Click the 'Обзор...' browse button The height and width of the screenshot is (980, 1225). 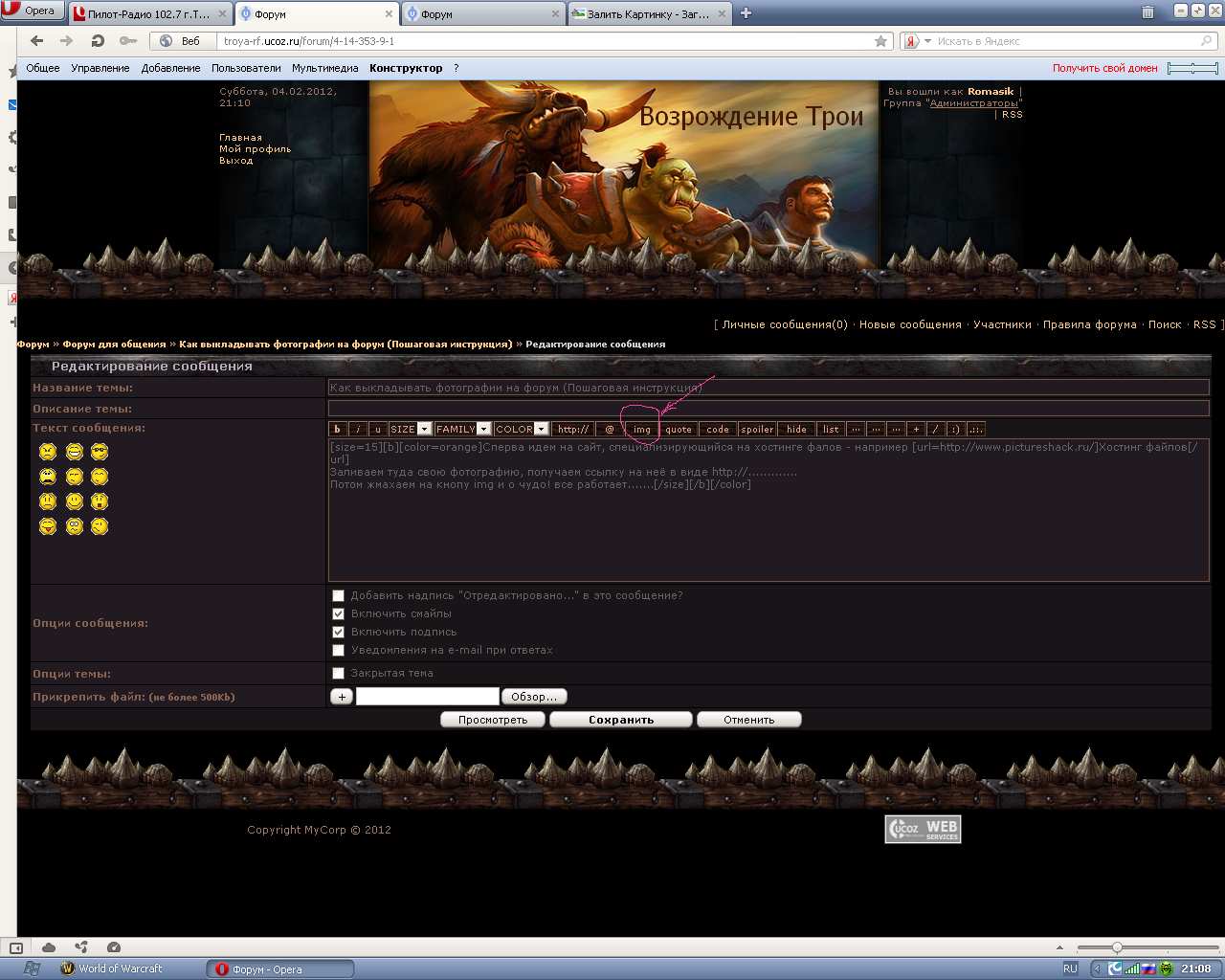pos(534,697)
